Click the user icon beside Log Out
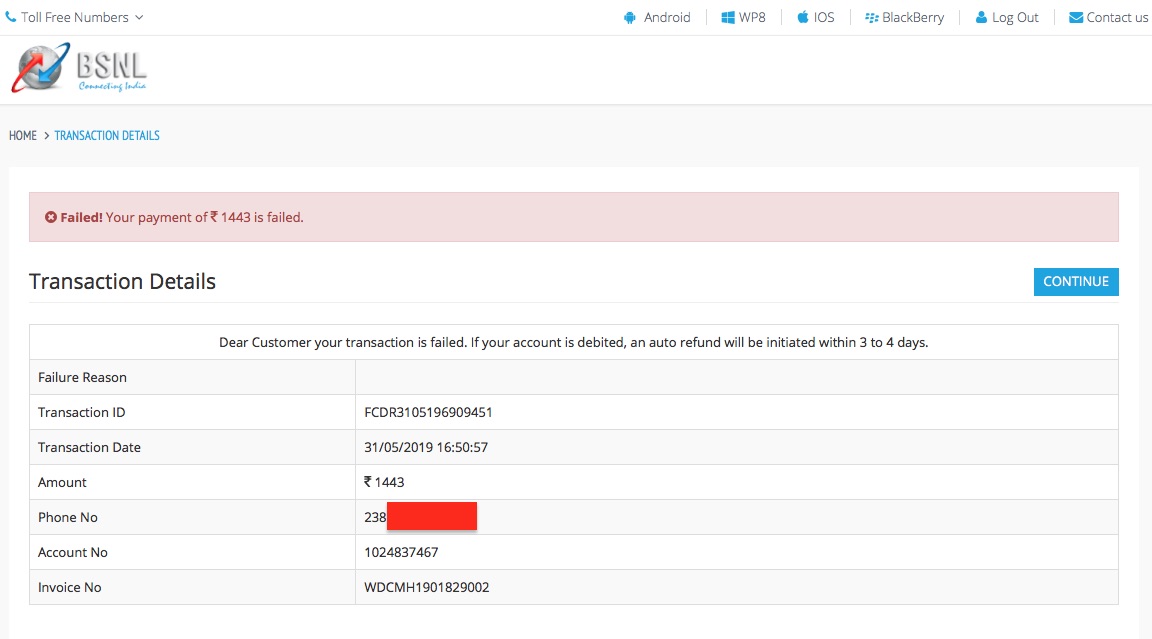Viewport: 1152px width, 639px height. [x=981, y=17]
